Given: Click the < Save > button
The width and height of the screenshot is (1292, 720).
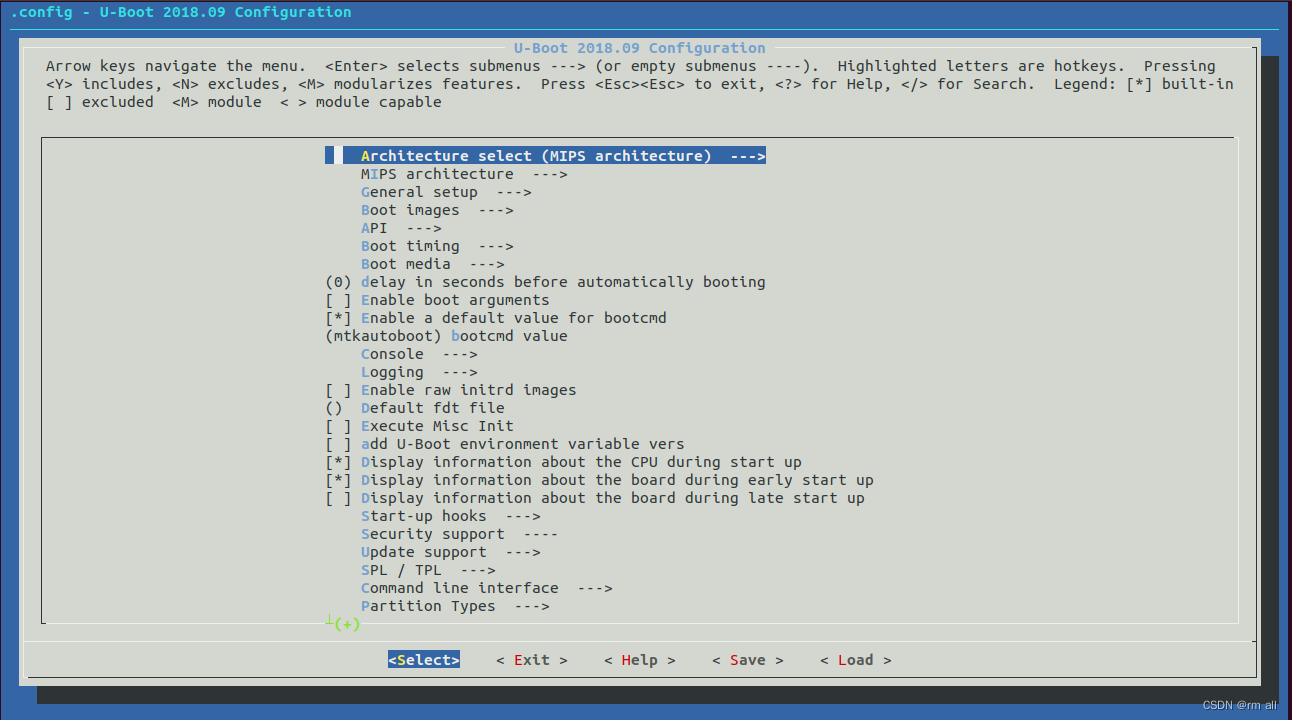Looking at the screenshot, I should [x=748, y=660].
